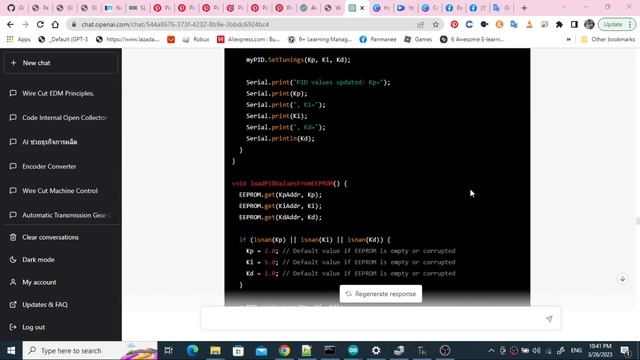Switch to the first GitHub tab
This screenshot has height=360, width=640.
16,8
